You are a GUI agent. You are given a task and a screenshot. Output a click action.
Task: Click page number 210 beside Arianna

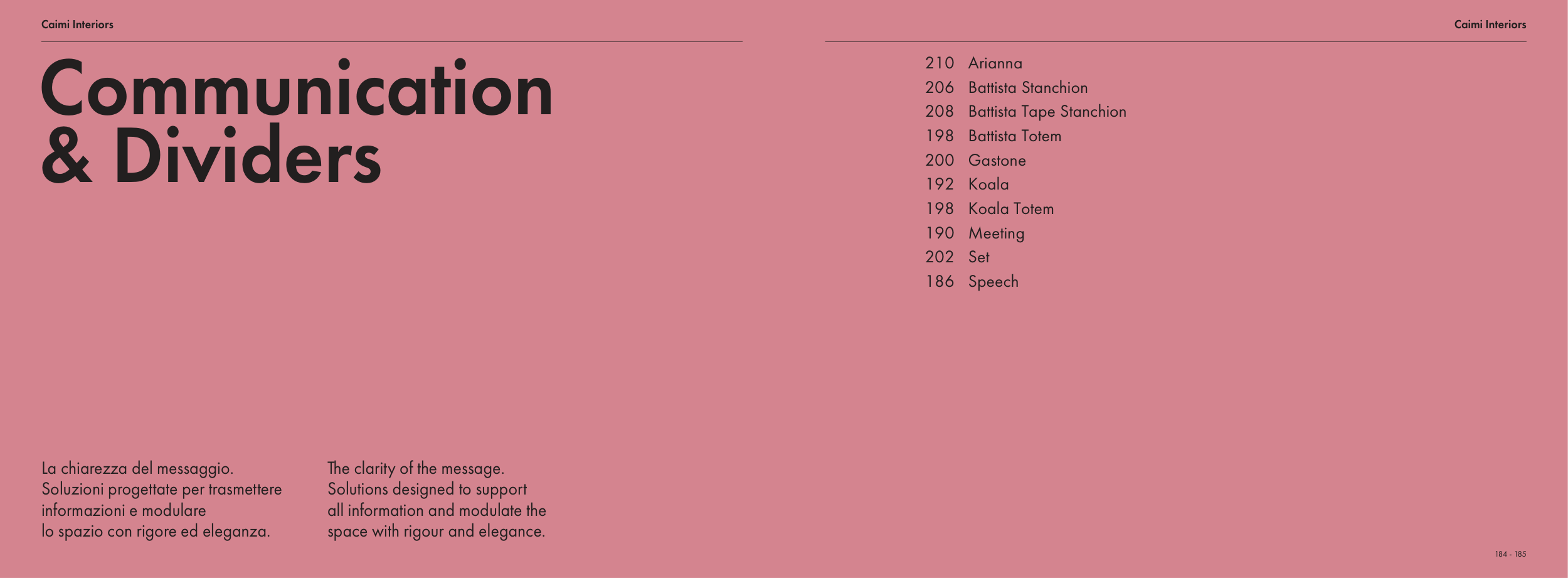(x=939, y=63)
